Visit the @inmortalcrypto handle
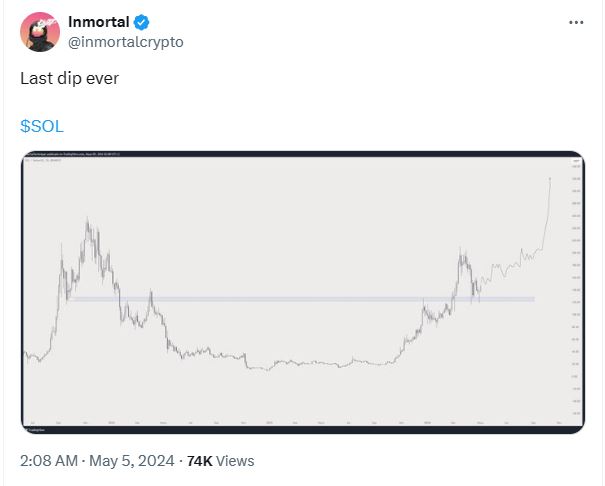This screenshot has width=605, height=486. click(x=126, y=42)
